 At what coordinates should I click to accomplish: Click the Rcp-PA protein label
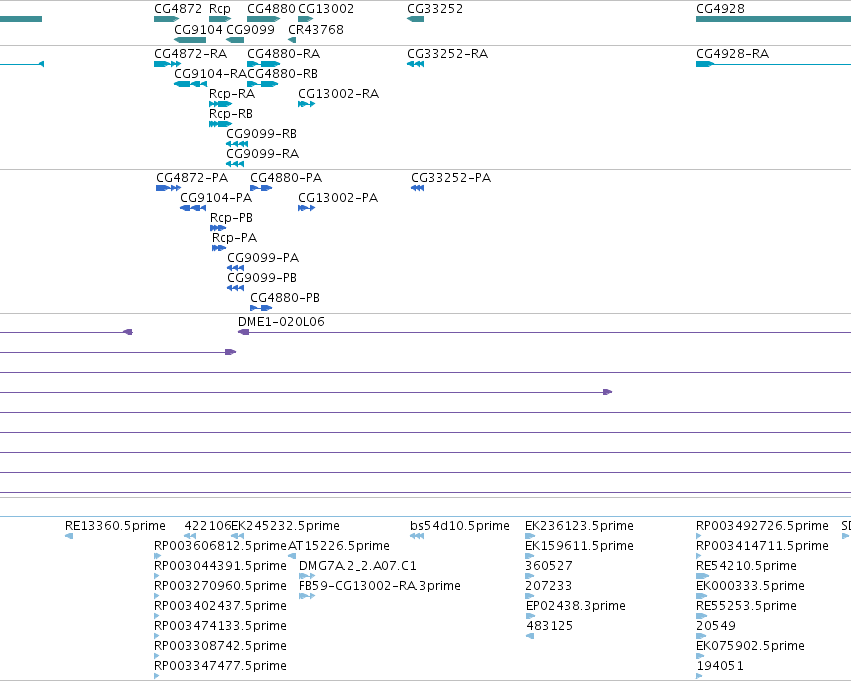coord(234,238)
